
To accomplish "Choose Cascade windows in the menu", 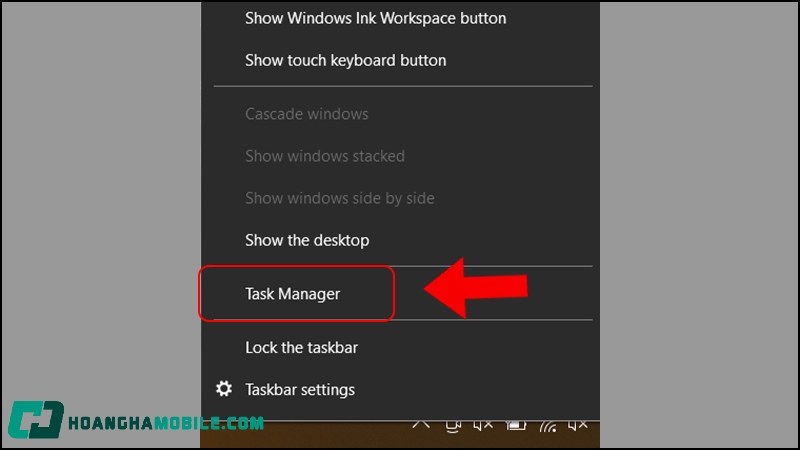I will [306, 114].
